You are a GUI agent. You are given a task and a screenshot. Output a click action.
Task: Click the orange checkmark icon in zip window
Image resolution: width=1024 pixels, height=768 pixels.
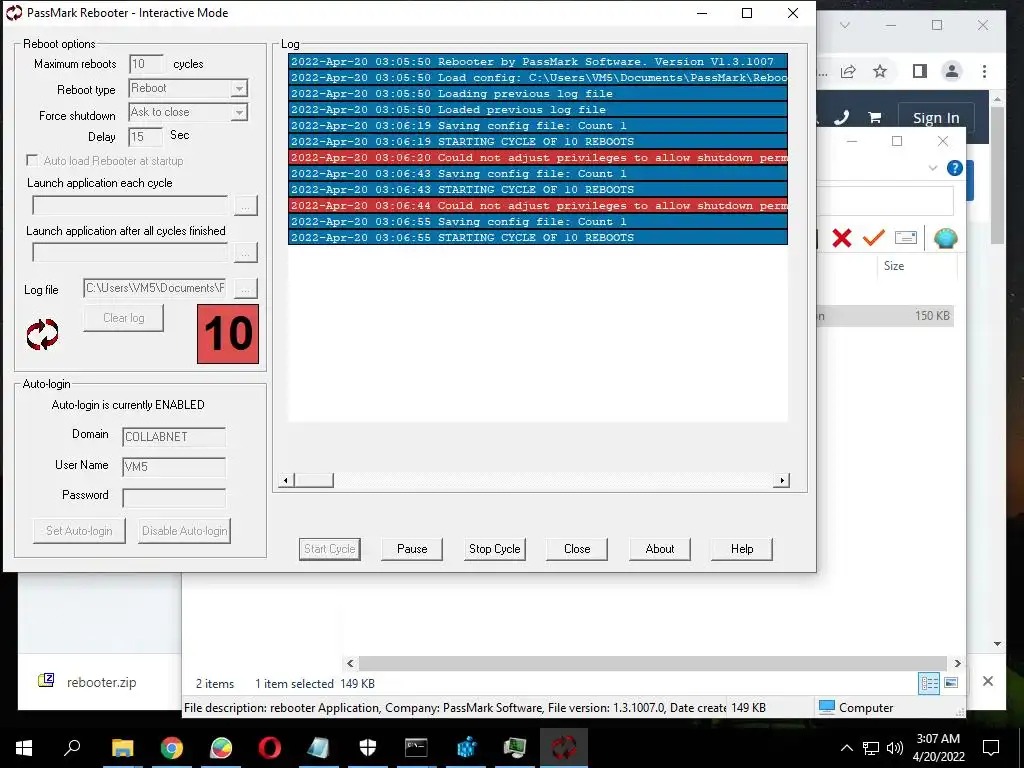click(874, 238)
